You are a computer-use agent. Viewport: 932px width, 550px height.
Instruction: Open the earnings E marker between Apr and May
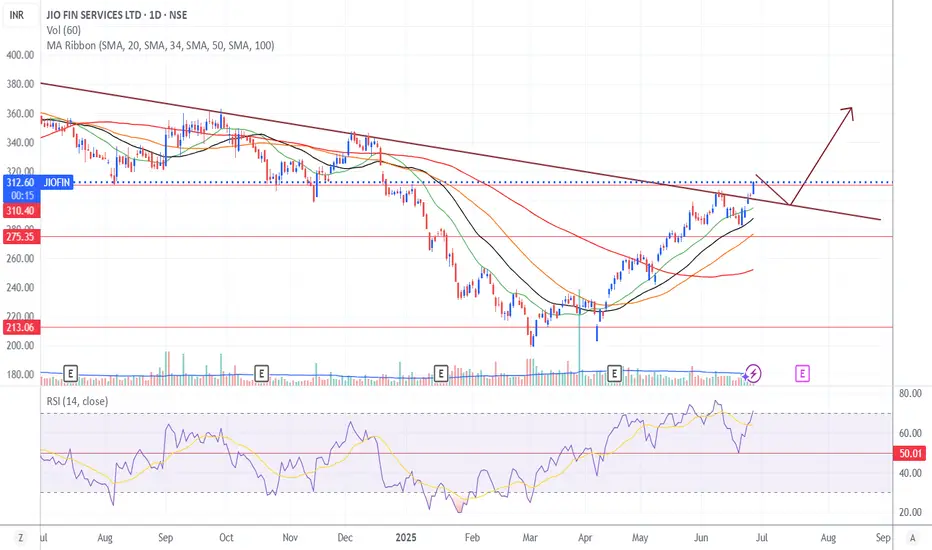click(x=615, y=373)
